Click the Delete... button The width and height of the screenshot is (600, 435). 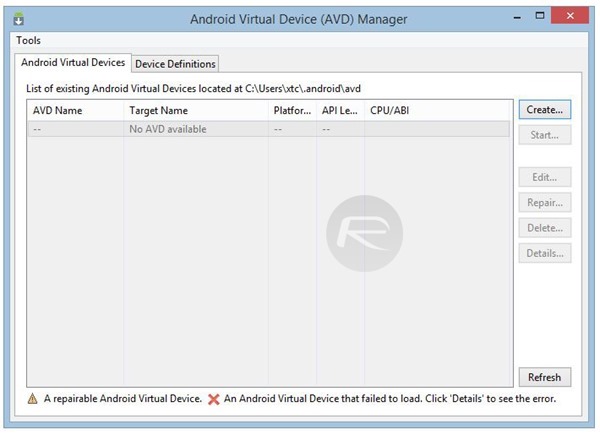point(545,228)
